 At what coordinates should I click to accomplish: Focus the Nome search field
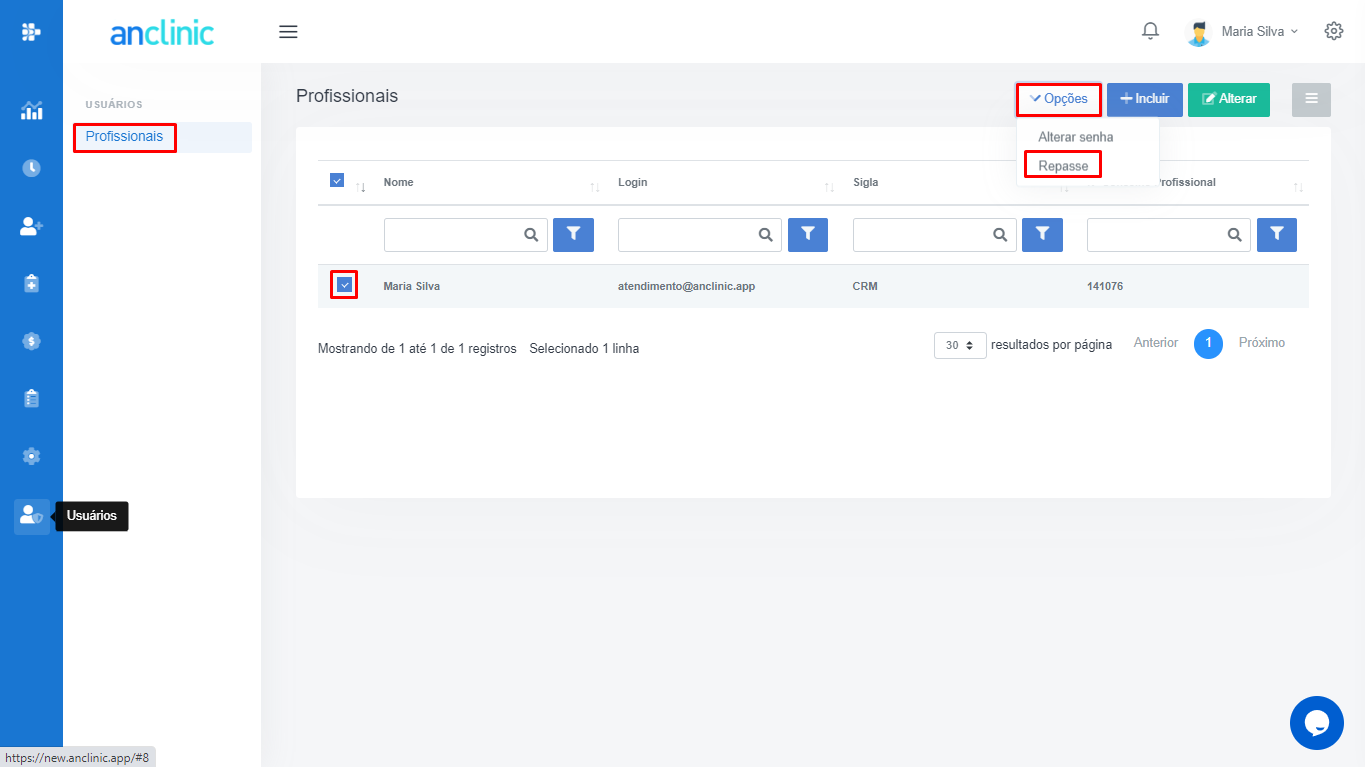tap(465, 234)
